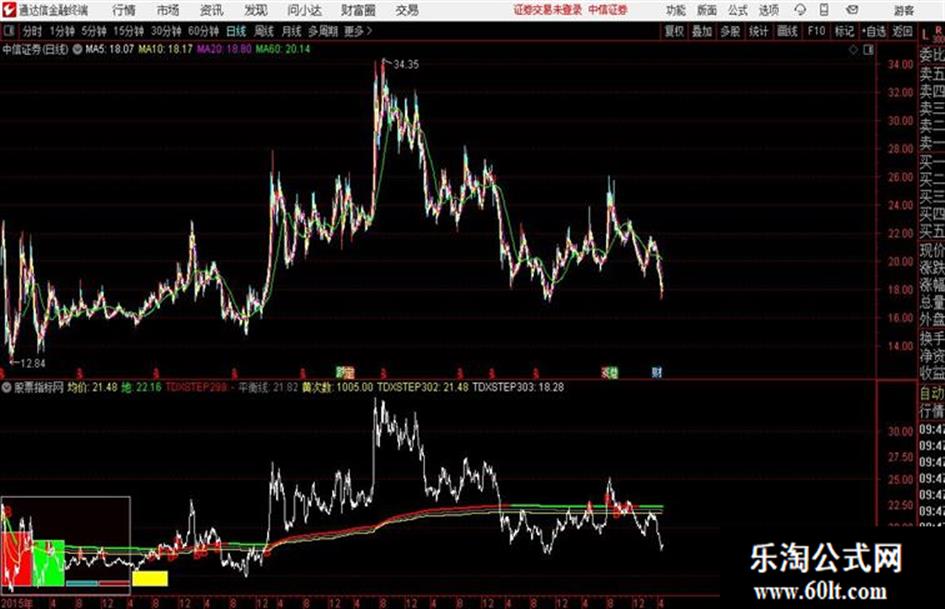Switch to 60分钟 period
945x609 pixels.
pyautogui.click(x=203, y=31)
